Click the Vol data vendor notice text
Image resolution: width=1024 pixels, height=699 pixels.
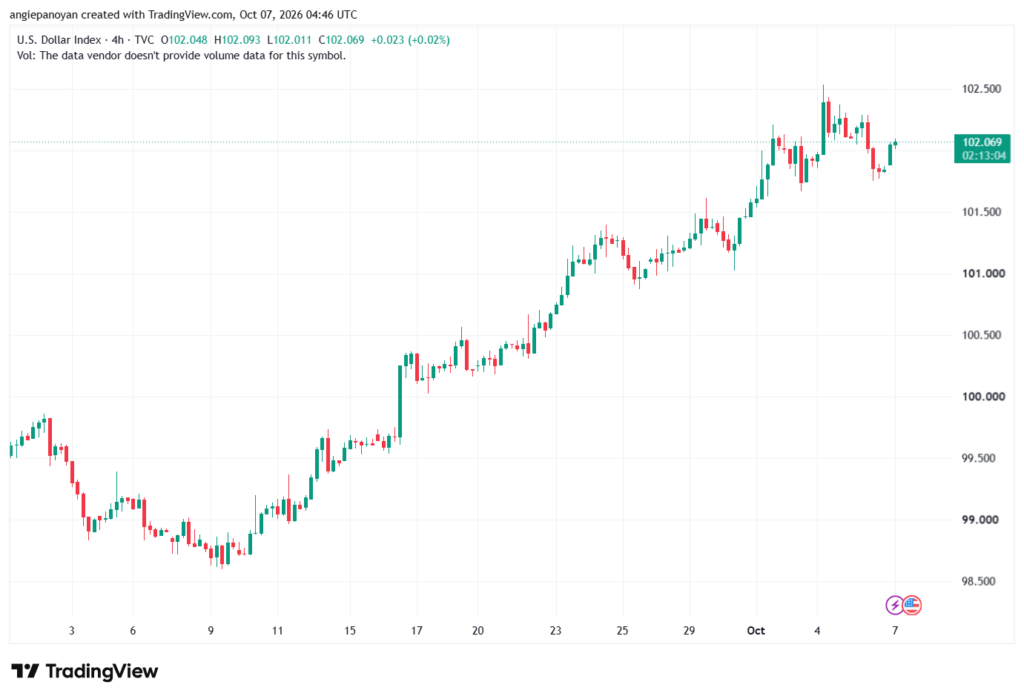click(182, 56)
